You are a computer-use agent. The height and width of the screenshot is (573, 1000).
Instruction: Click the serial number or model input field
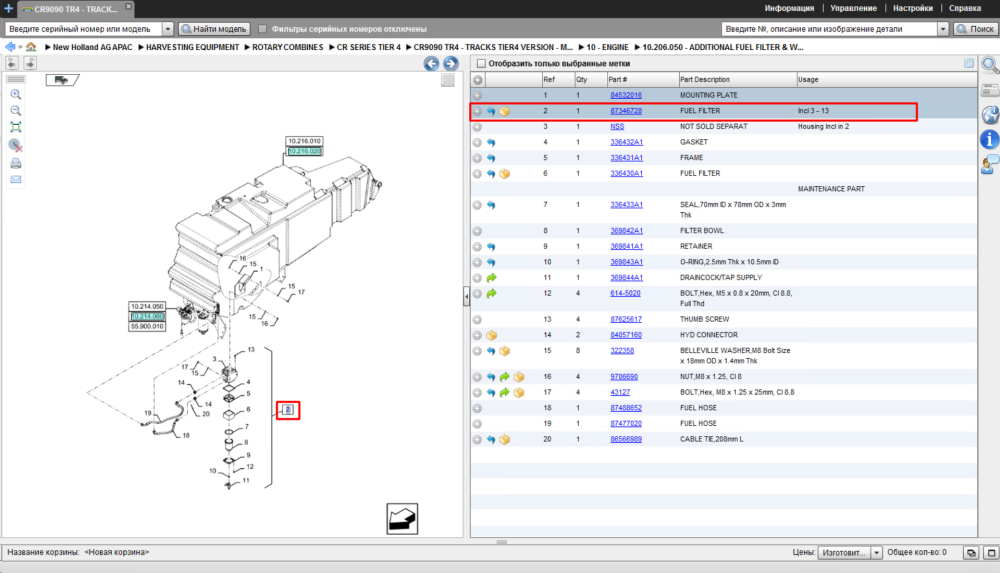(x=84, y=29)
